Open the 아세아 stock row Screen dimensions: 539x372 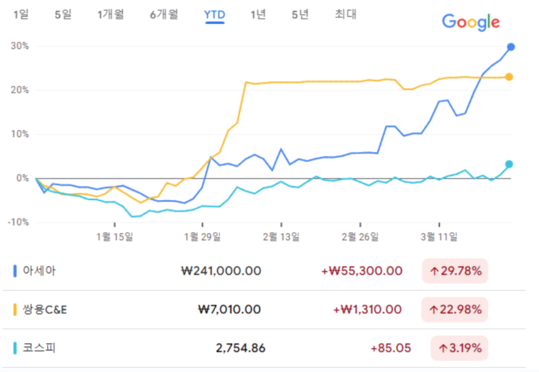click(264, 271)
